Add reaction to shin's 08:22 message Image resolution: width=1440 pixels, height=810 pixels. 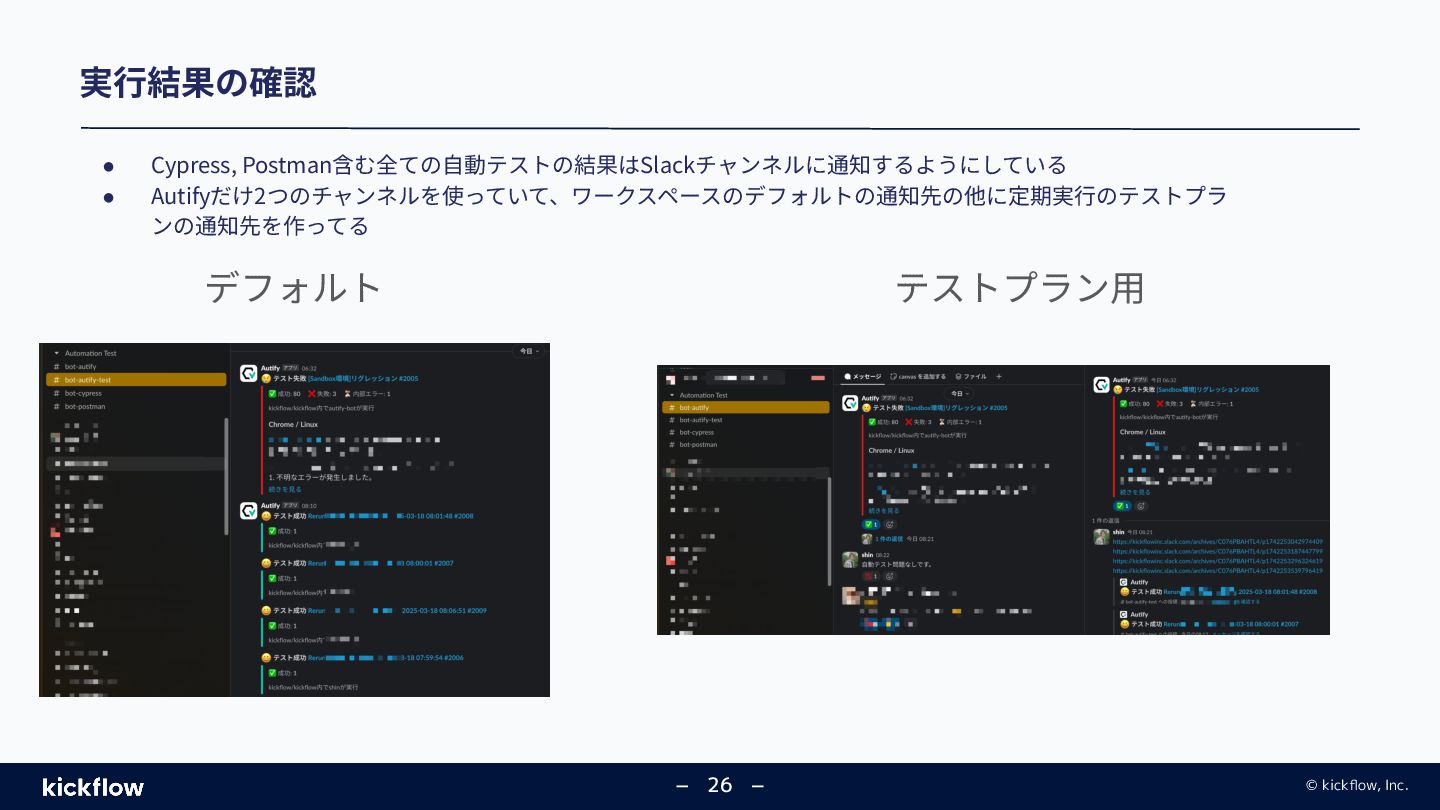point(890,576)
